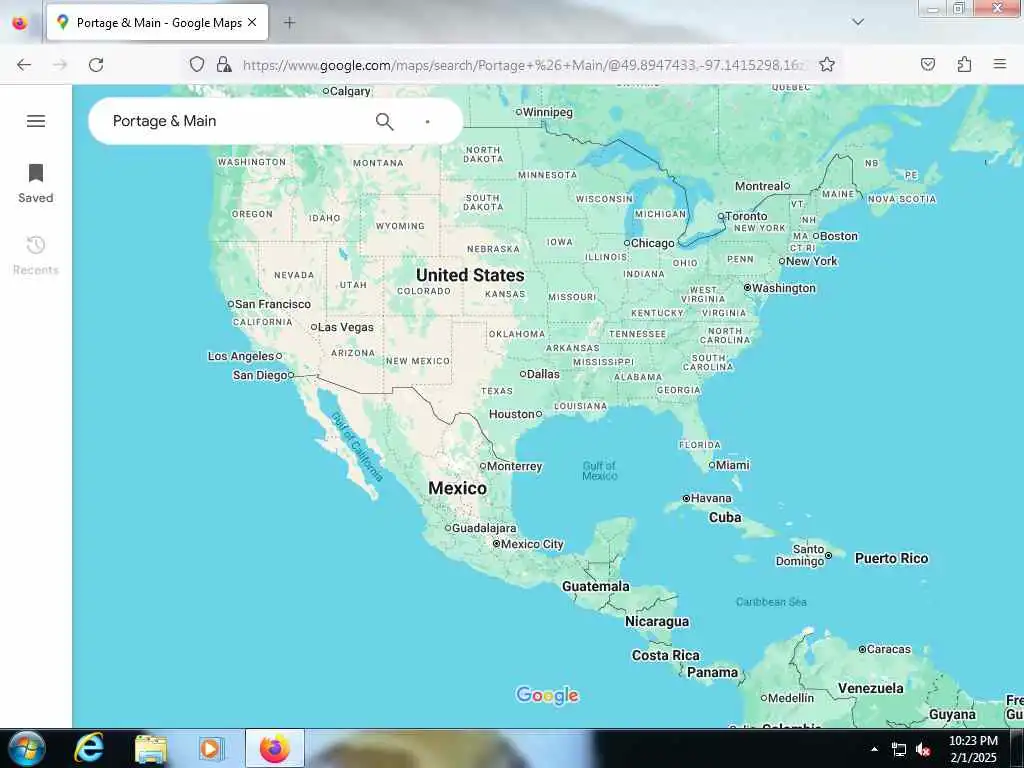Open a new browser tab
This screenshot has height=768, width=1024.
(x=289, y=22)
